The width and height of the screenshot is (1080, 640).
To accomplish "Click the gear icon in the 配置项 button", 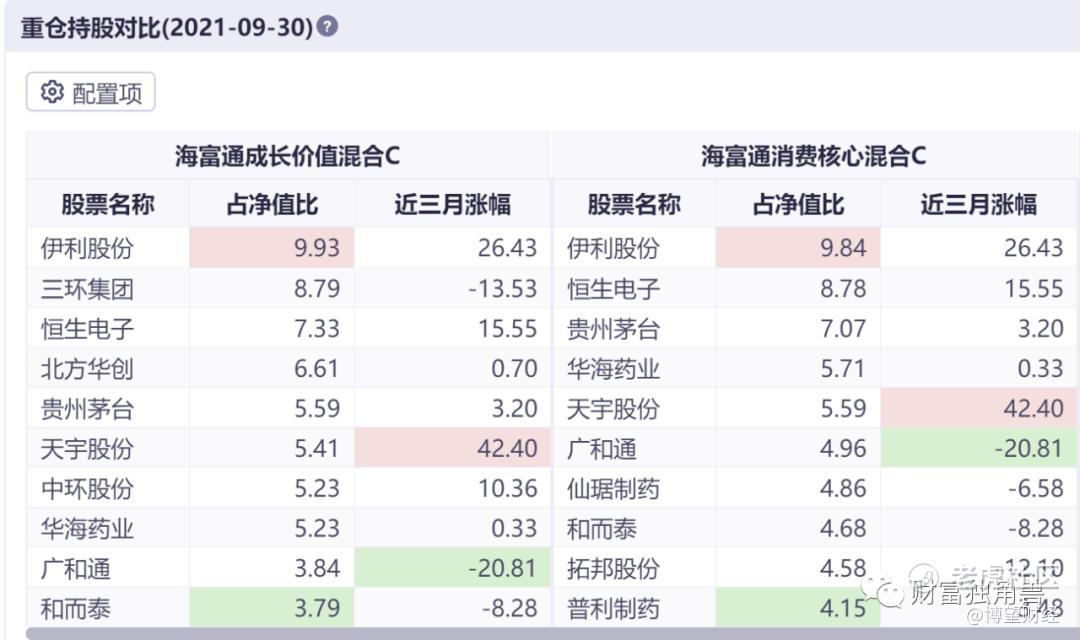I will (52, 93).
